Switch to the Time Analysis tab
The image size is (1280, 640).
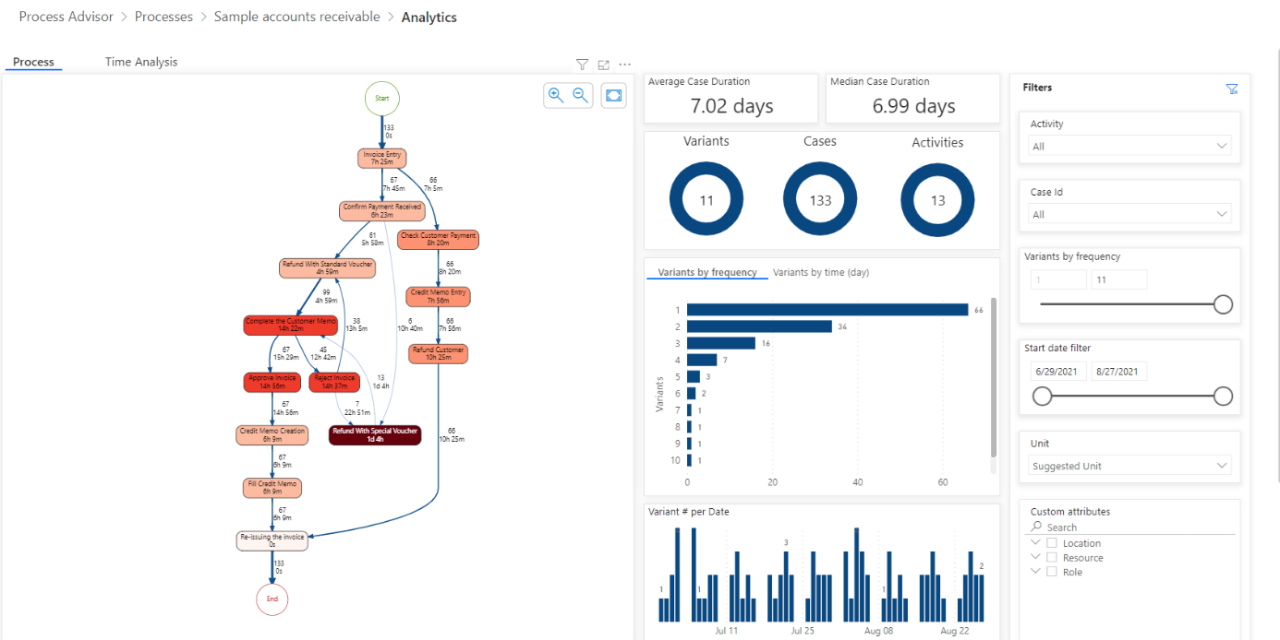tap(141, 62)
